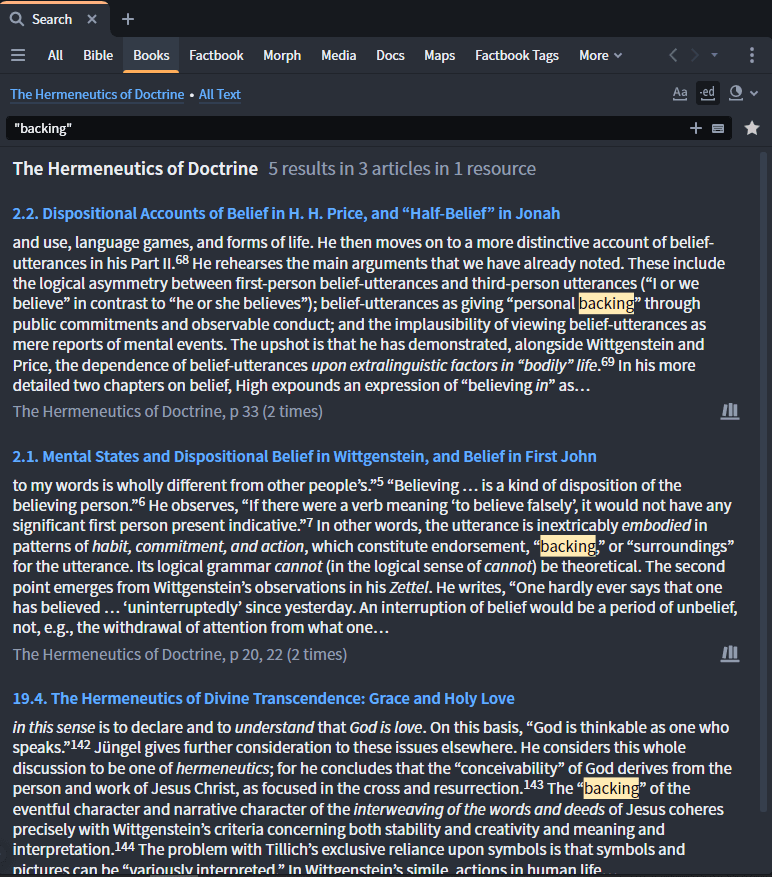
Task: Open the 19.4 Divine Transcendence article heading
Action: [x=263, y=698]
